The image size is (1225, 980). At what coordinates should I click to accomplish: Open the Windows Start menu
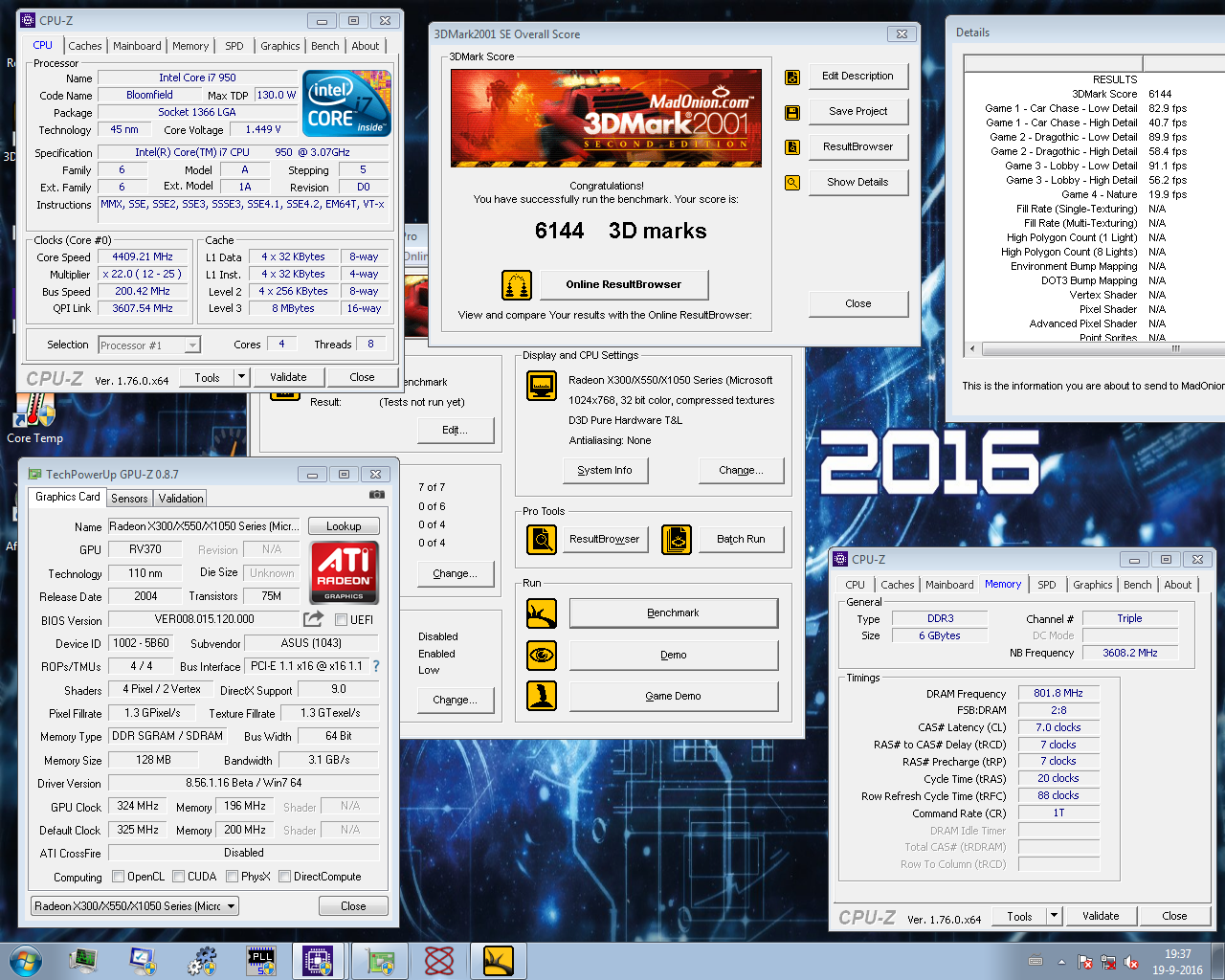[x=25, y=961]
